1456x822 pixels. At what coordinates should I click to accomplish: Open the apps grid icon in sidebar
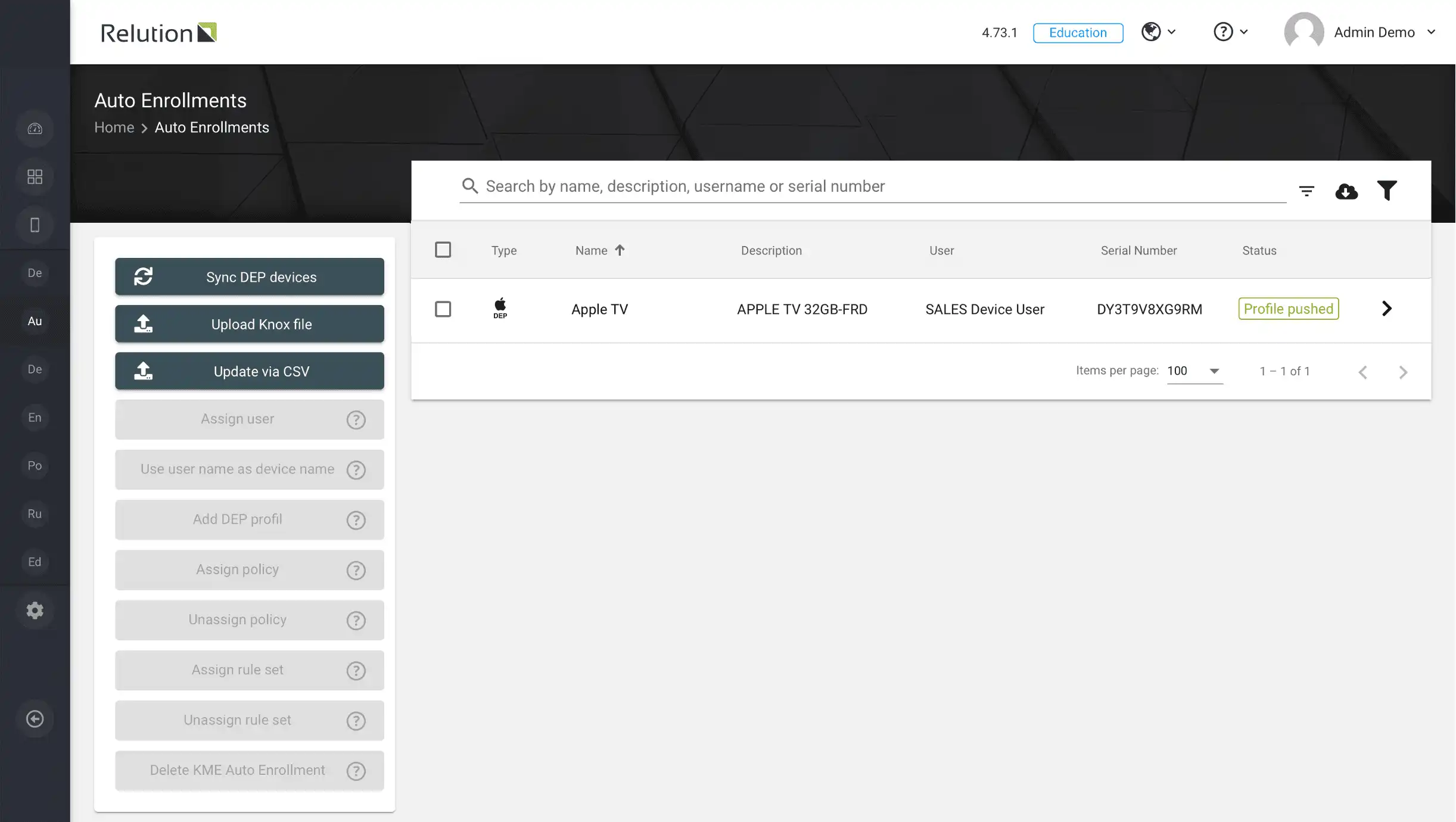click(35, 177)
